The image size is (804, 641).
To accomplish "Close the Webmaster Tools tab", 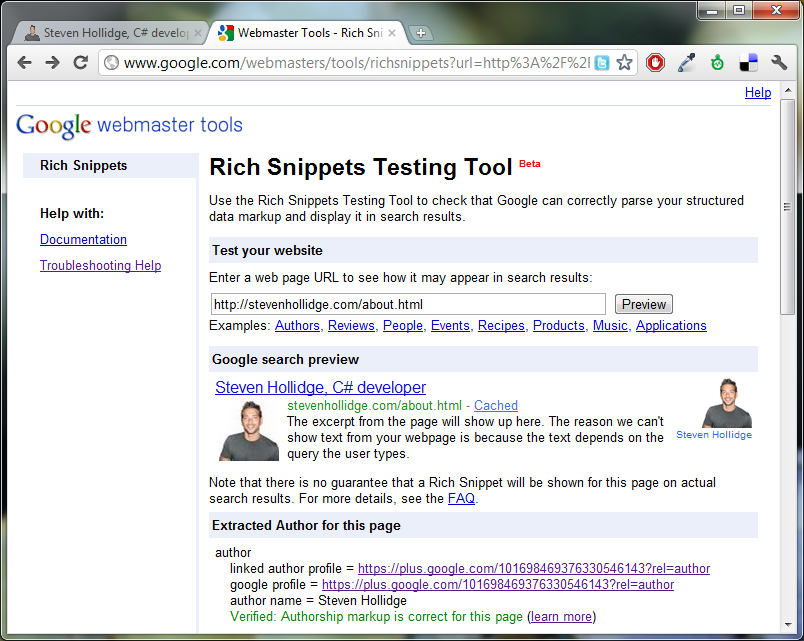I will 392,33.
